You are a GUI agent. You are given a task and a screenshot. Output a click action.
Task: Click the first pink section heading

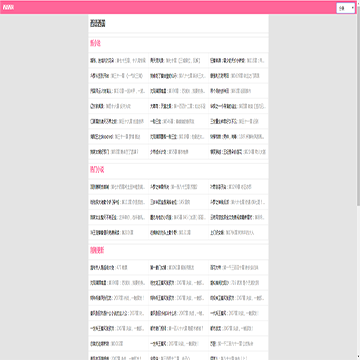[x=95, y=43]
